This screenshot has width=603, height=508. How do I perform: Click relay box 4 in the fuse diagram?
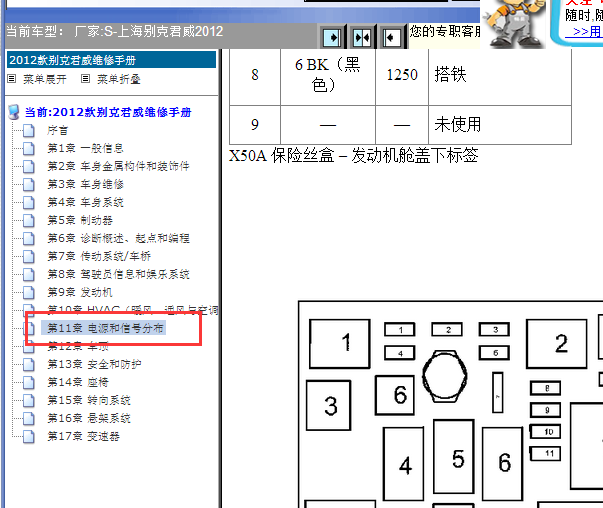click(404, 464)
